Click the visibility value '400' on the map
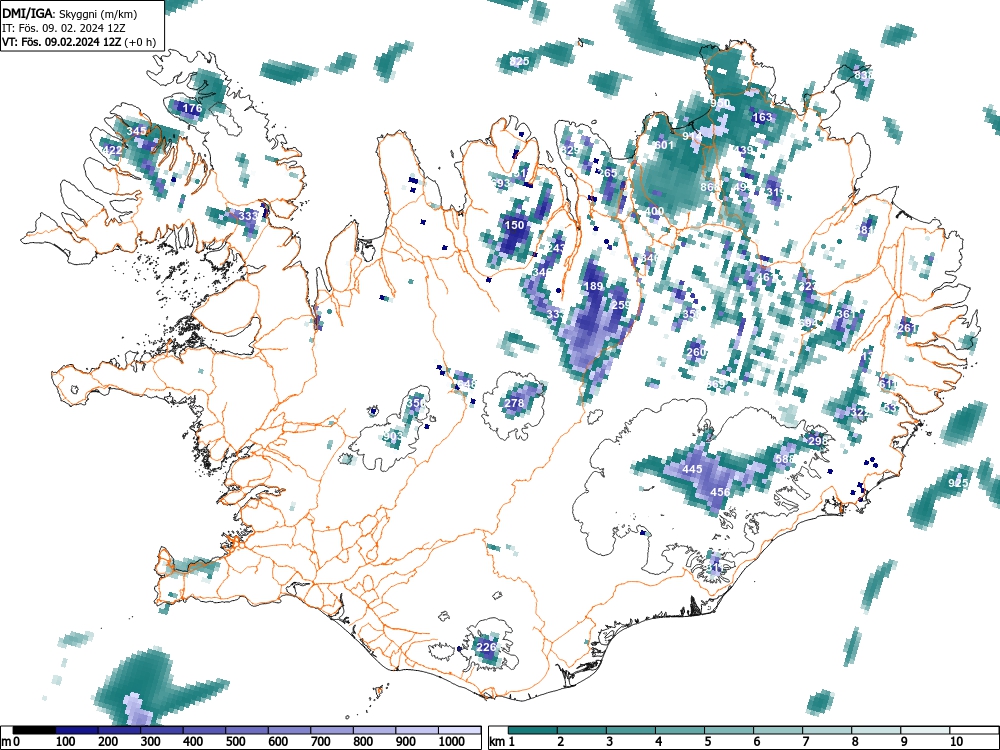The height and width of the screenshot is (750, 1000). pos(654,211)
